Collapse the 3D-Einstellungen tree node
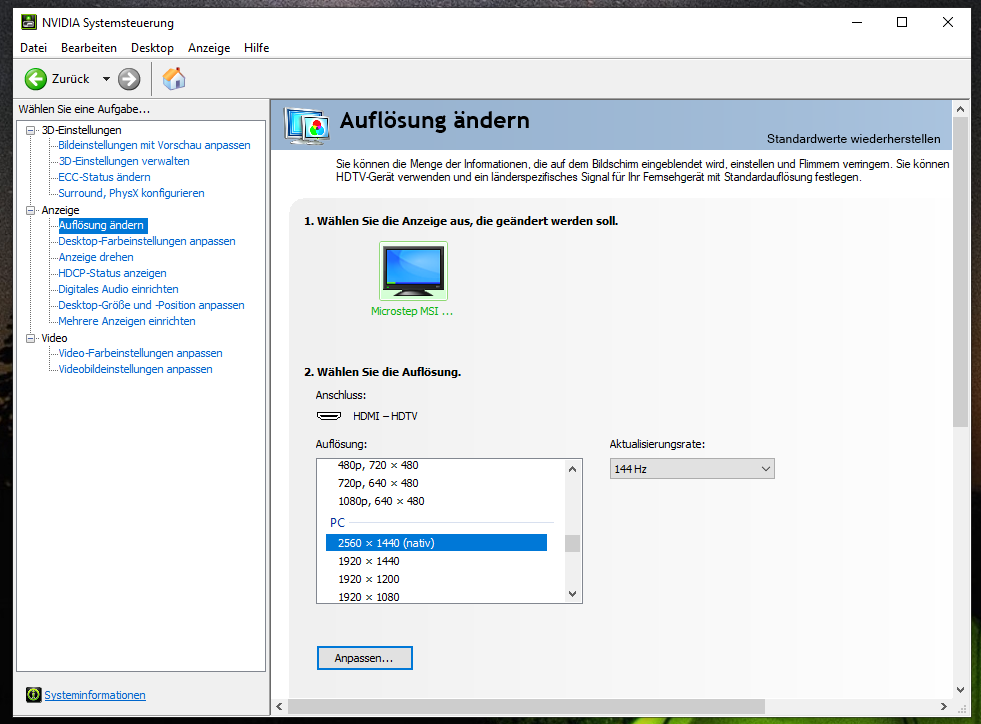Screen dimensions: 981x724 click(30, 130)
